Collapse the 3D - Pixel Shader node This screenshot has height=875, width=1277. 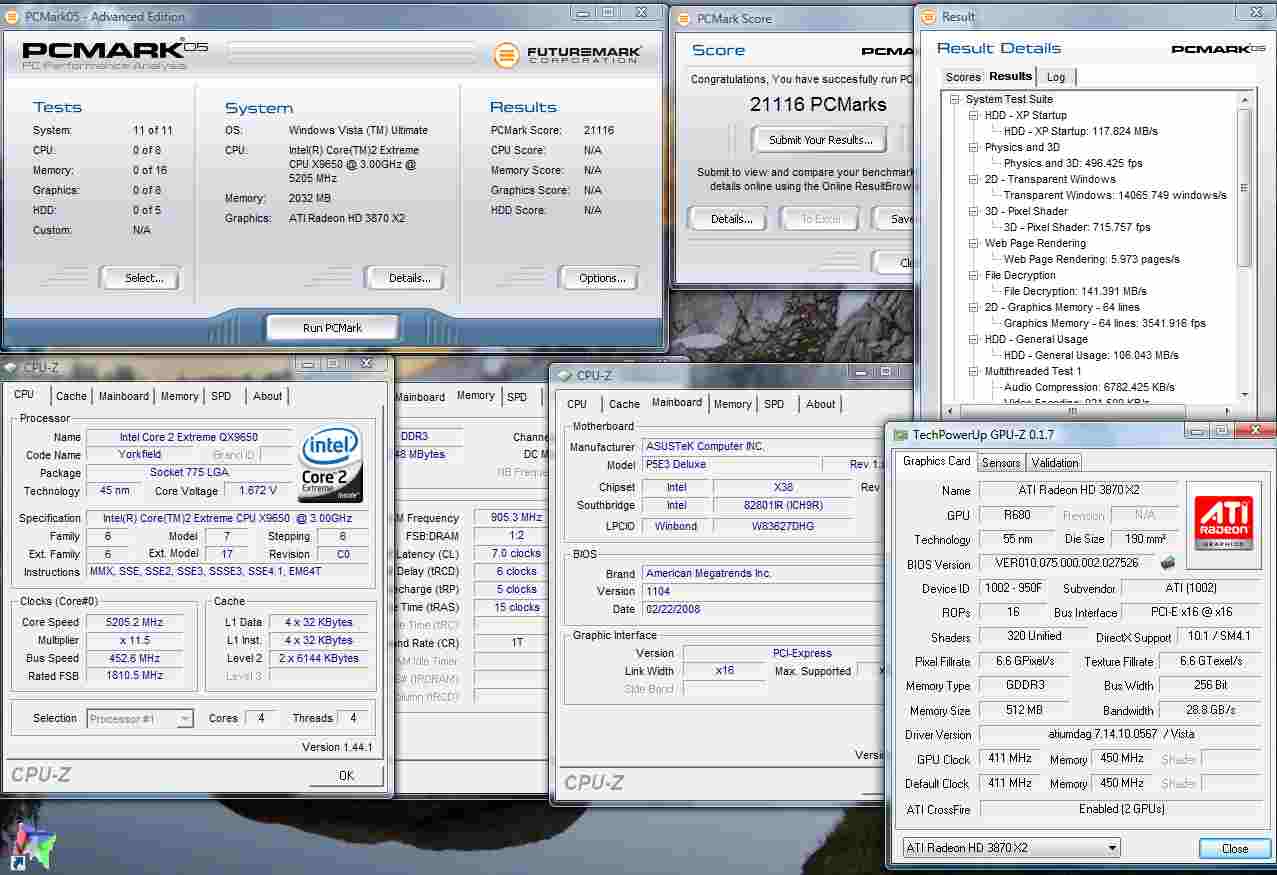(974, 211)
